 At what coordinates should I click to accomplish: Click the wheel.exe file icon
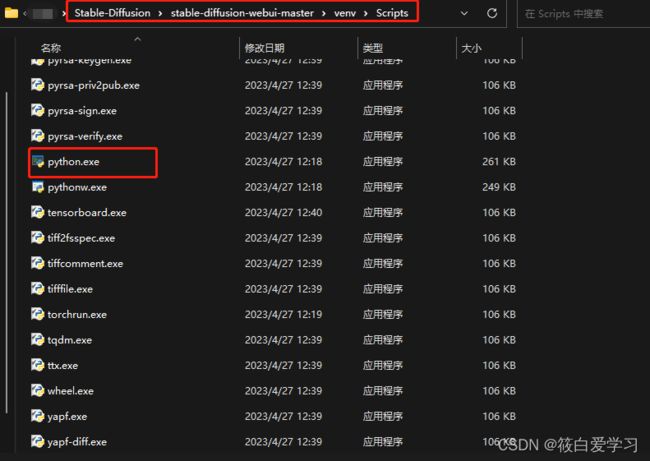38,391
